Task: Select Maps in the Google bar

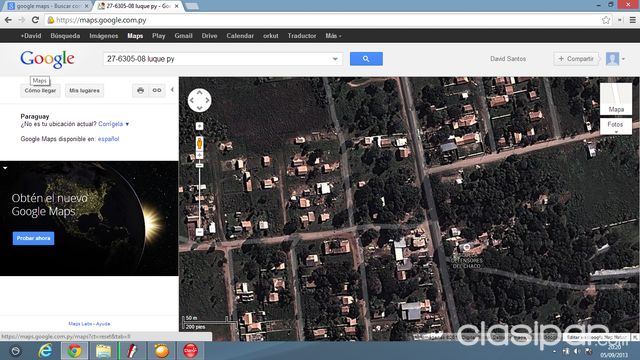Action: pyautogui.click(x=135, y=36)
